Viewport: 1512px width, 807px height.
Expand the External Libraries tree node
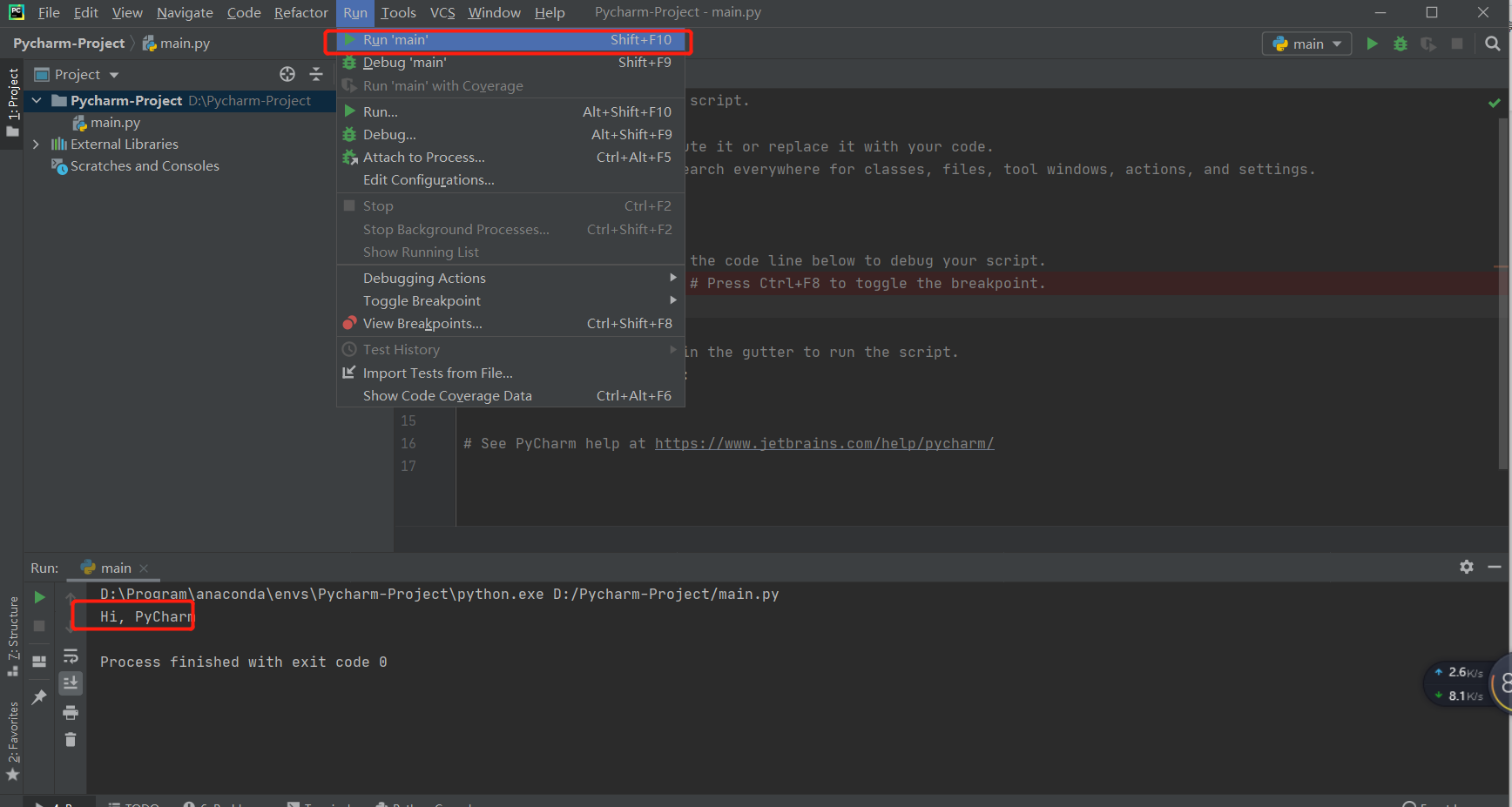(x=37, y=145)
